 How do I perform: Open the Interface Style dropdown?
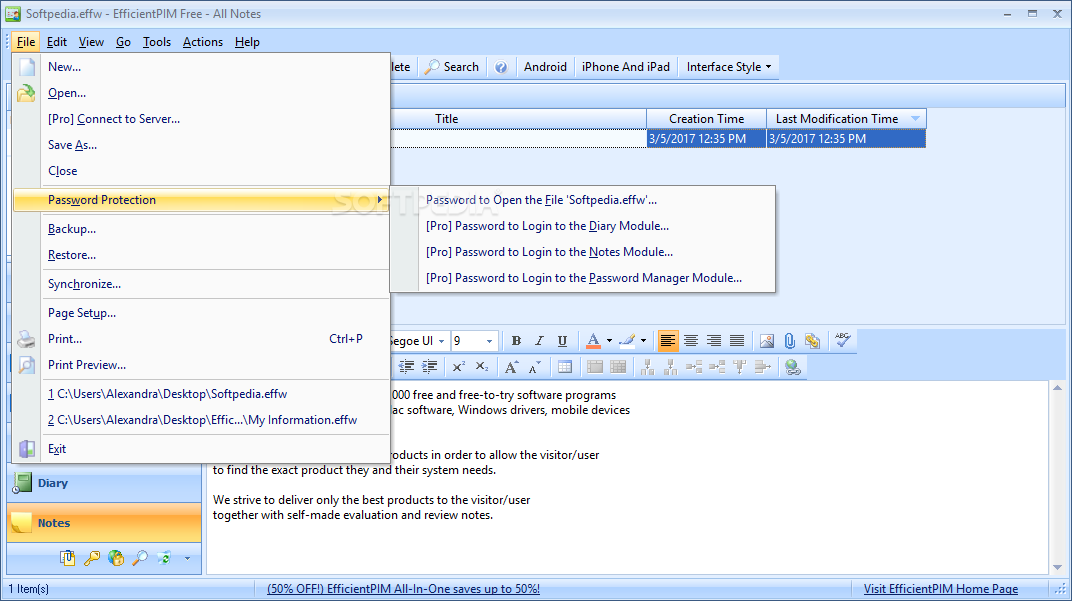coord(729,67)
